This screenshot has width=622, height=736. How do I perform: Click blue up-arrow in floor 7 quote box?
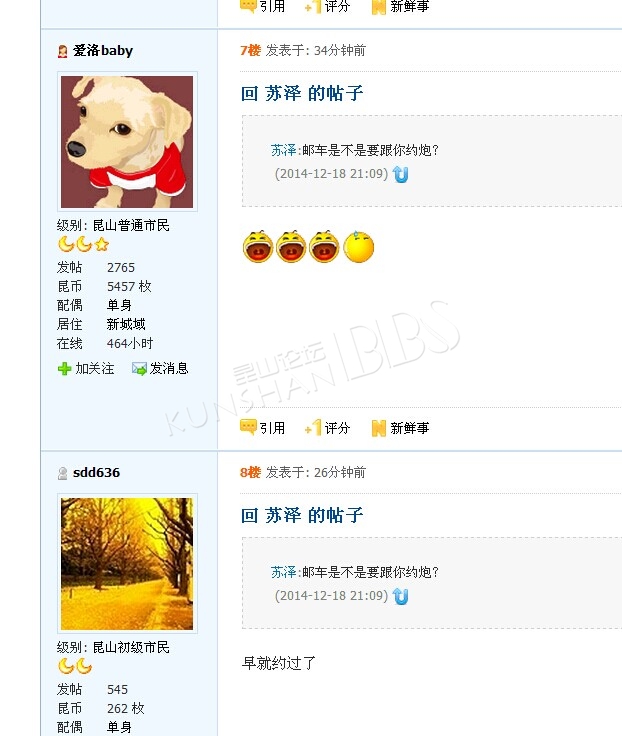[400, 174]
